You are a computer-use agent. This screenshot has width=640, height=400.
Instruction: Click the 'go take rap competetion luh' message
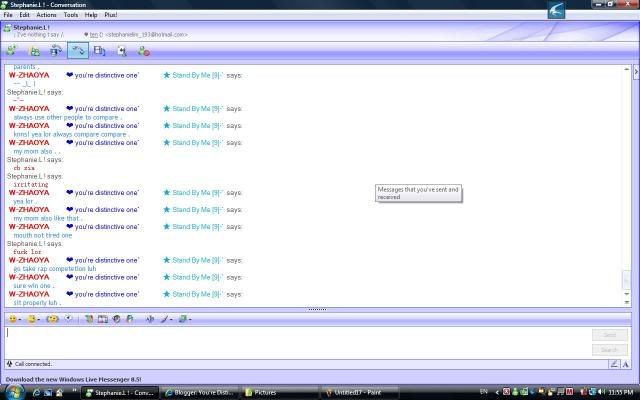[x=55, y=269]
